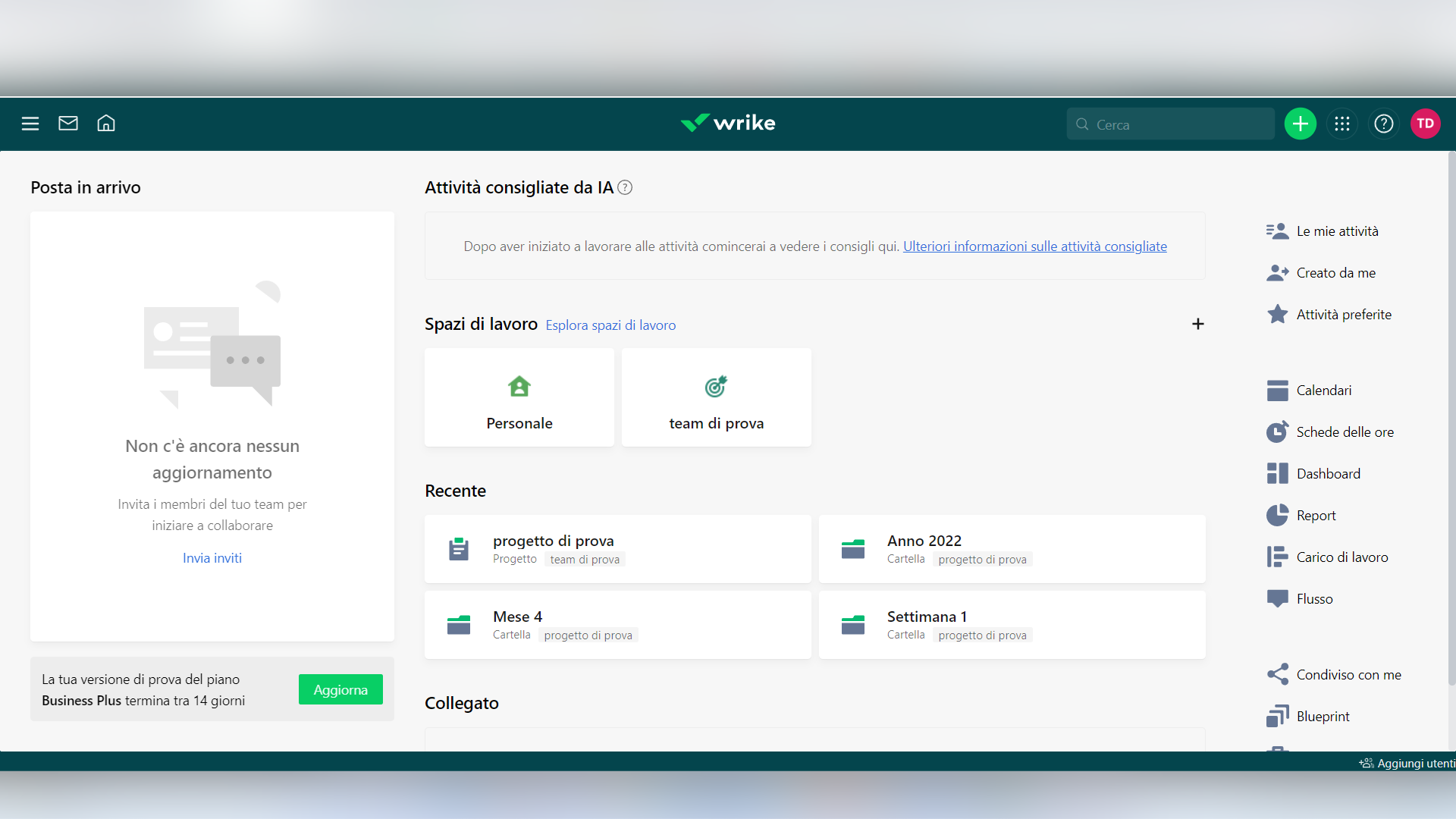The width and height of the screenshot is (1456, 819).
Task: Follow Esplora spazi di lavoro link
Action: pyautogui.click(x=610, y=325)
